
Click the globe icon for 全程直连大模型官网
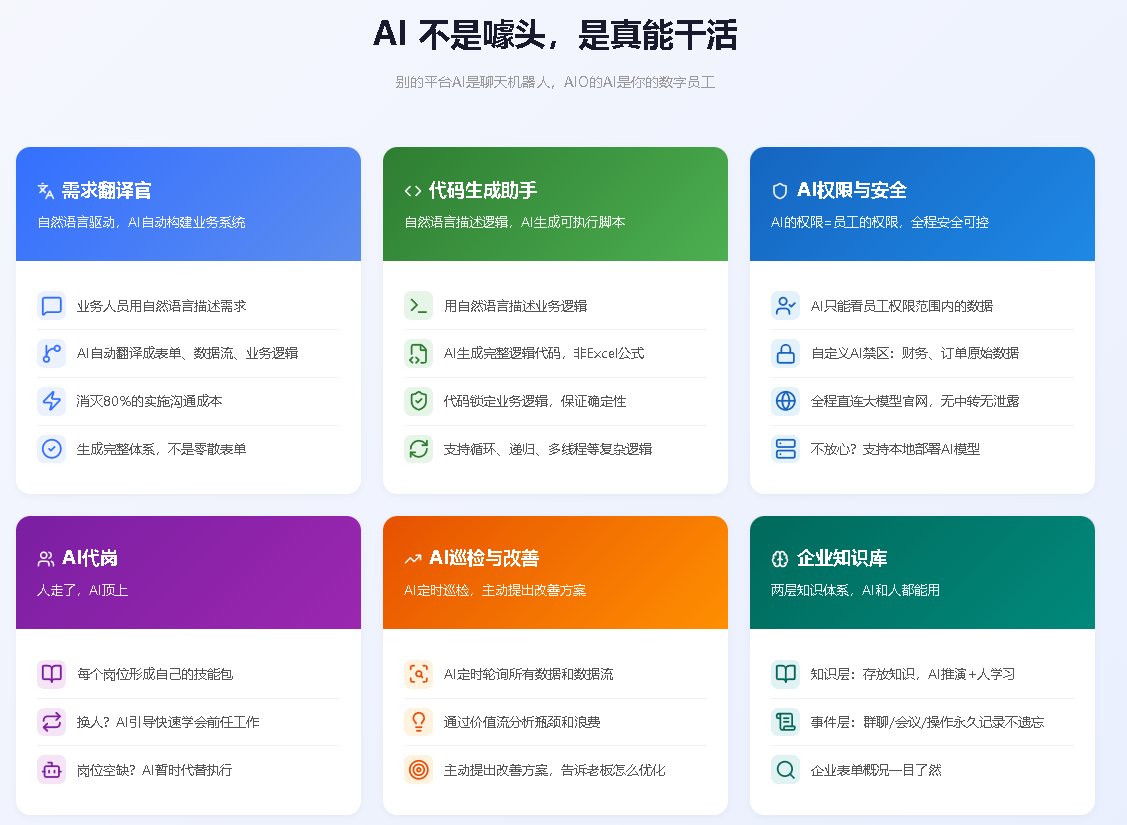pyautogui.click(x=786, y=401)
